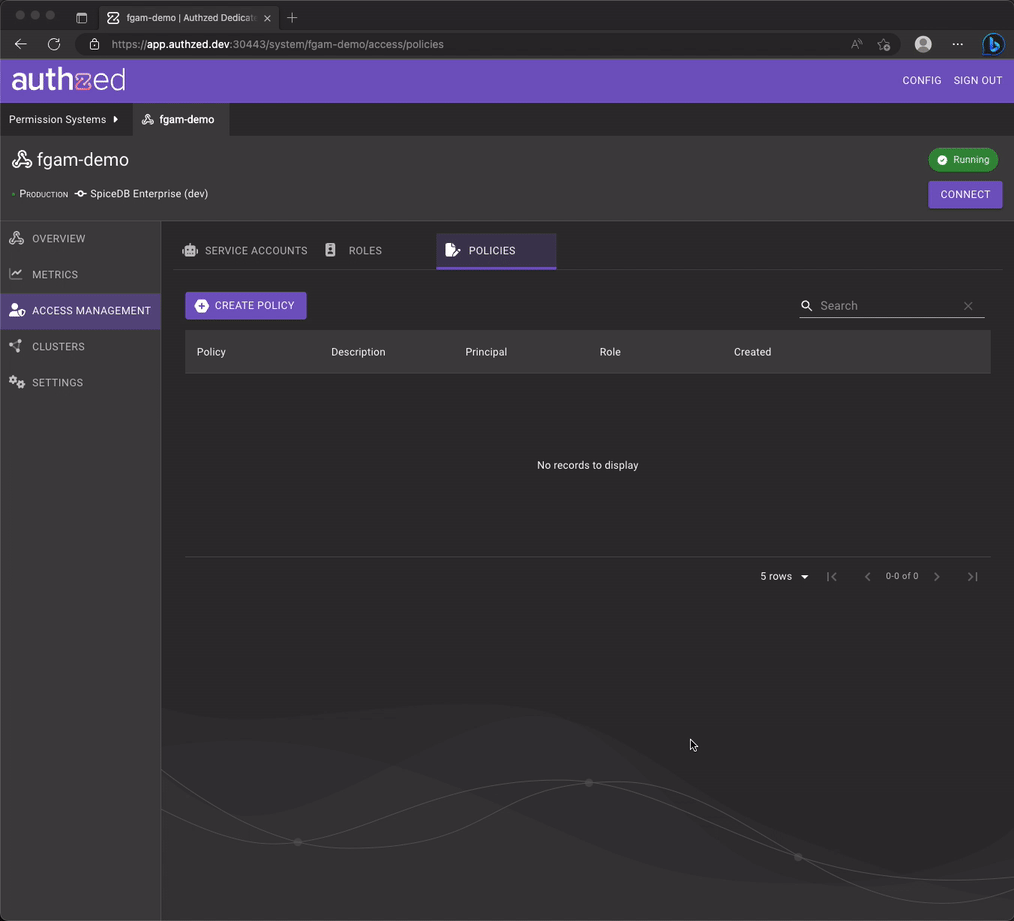Click the search magnifier icon
The image size is (1014, 921).
[806, 305]
